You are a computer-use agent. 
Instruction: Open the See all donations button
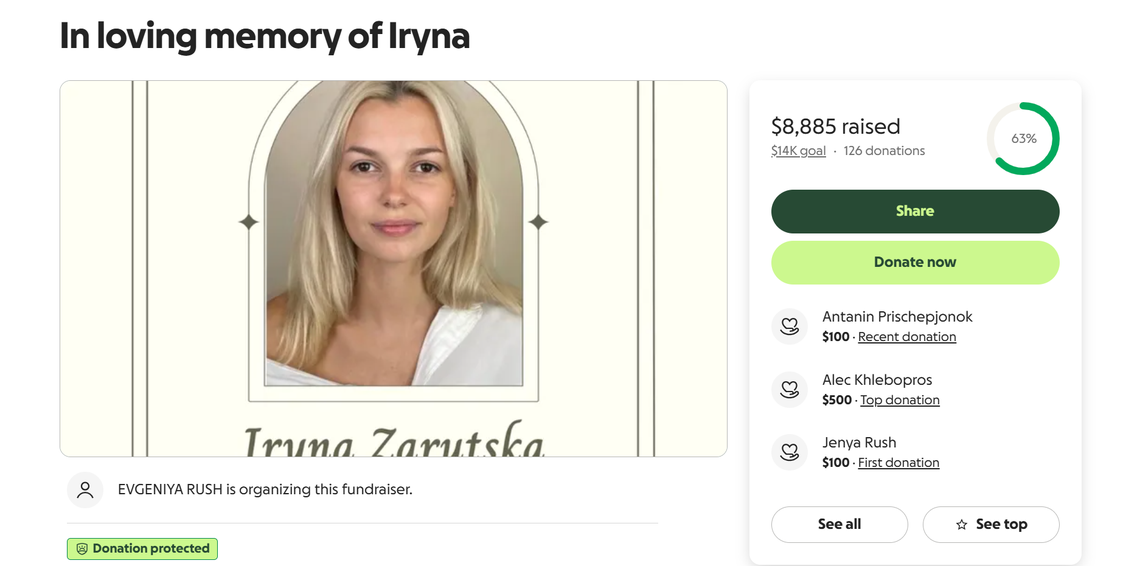[839, 524]
